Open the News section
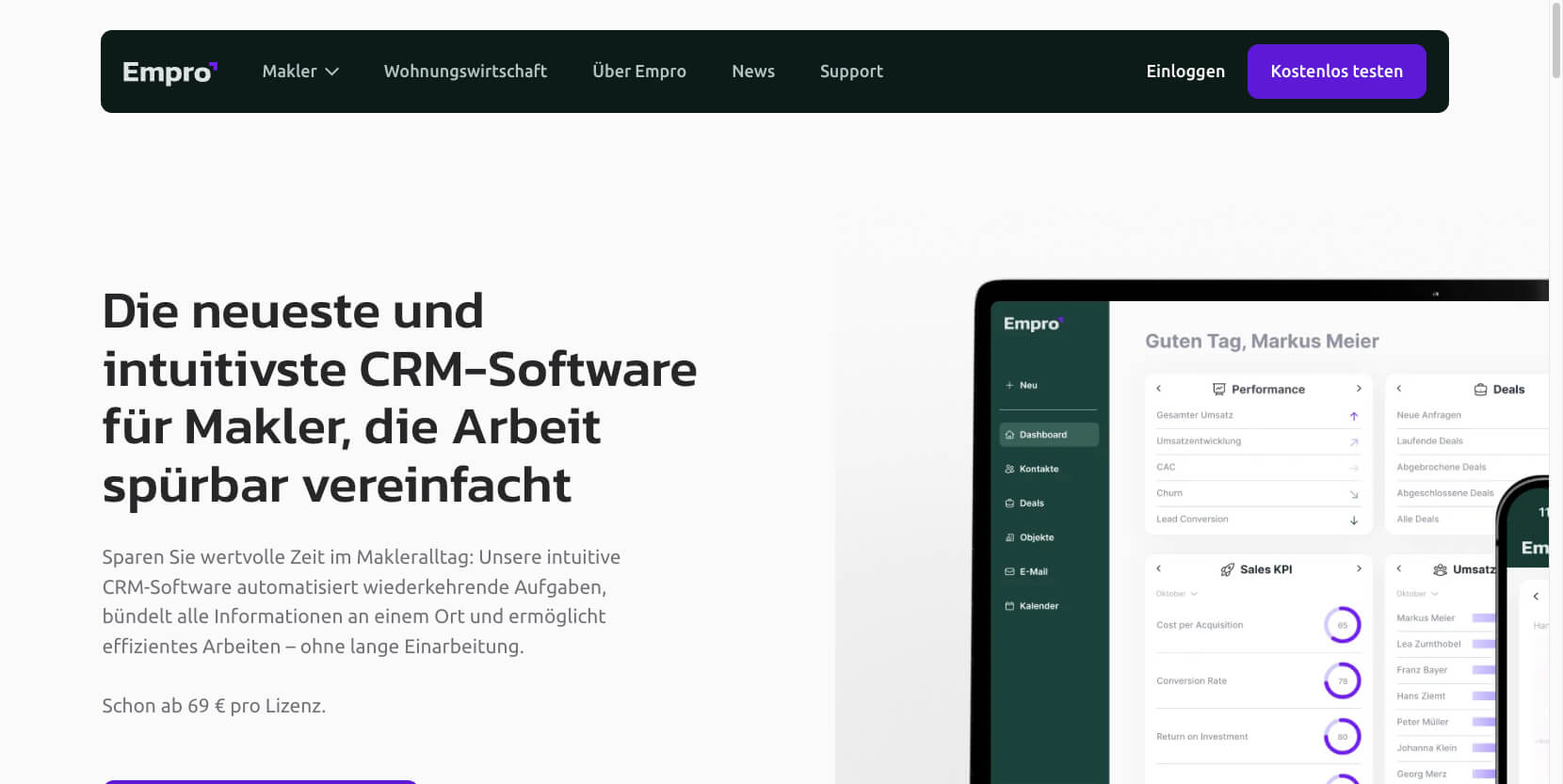The width and height of the screenshot is (1563, 784). pyautogui.click(x=753, y=72)
